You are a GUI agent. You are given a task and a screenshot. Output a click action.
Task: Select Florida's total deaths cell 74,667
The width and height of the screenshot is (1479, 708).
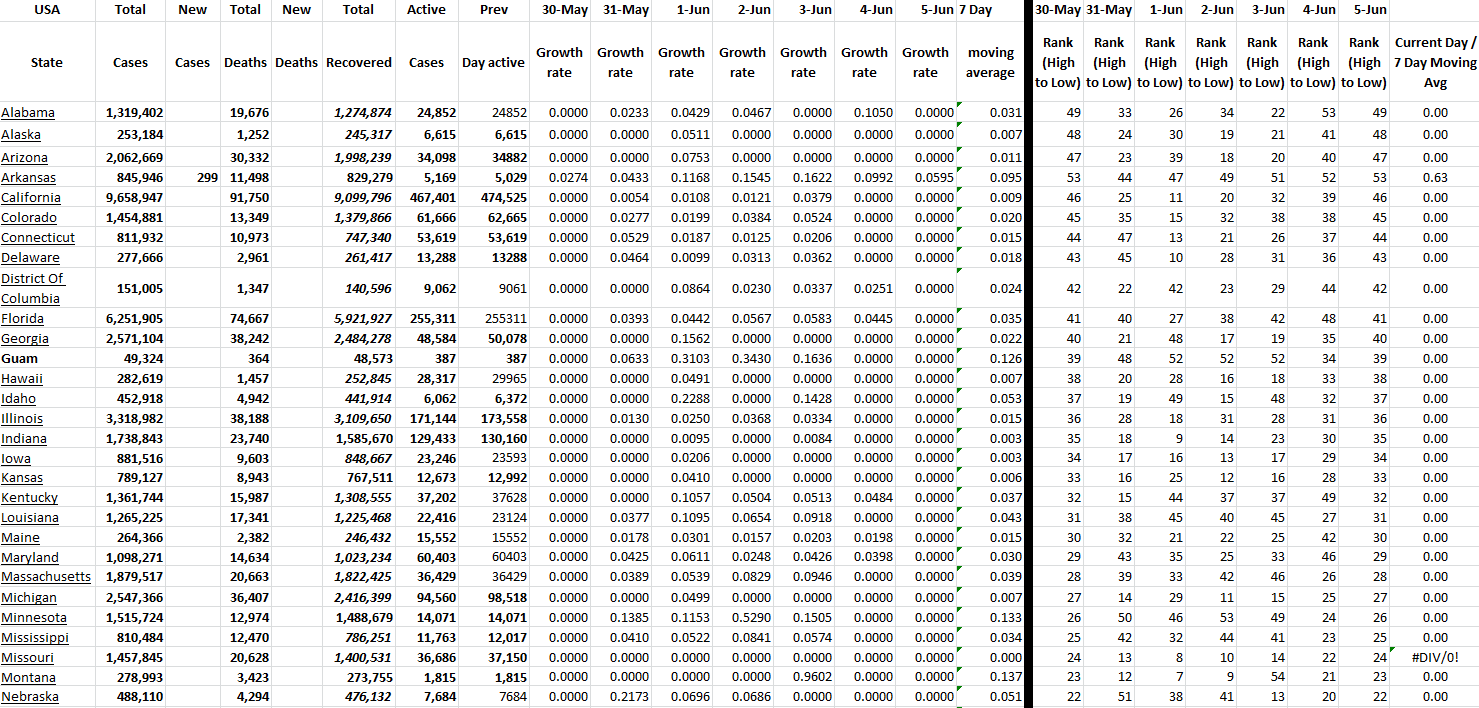tap(245, 319)
